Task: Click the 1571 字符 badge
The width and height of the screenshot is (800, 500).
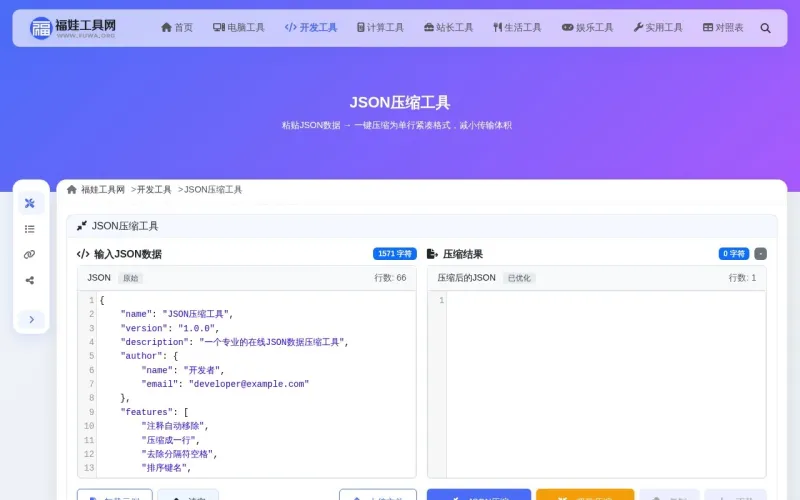Action: [394, 254]
